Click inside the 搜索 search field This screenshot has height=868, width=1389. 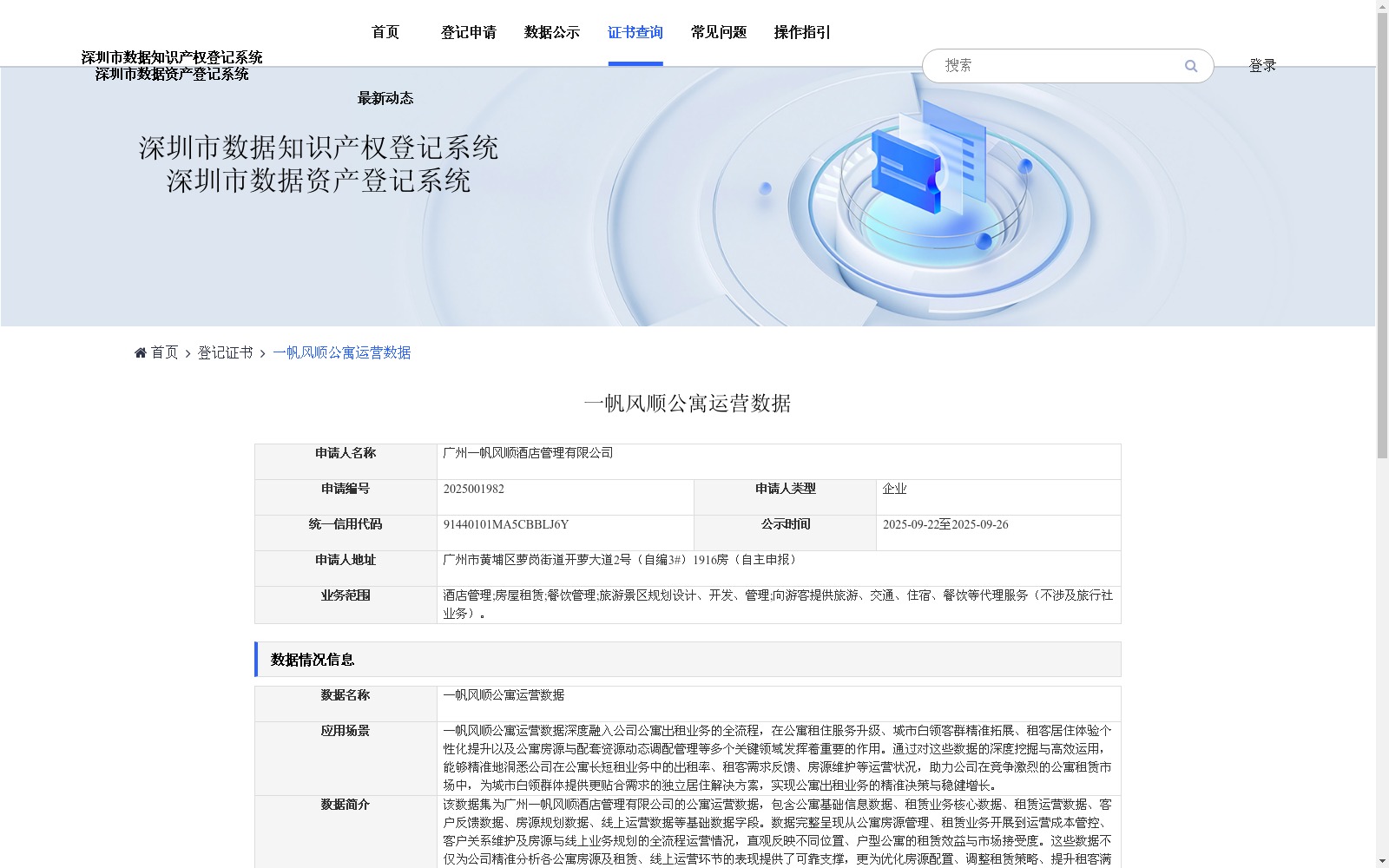click(x=1042, y=65)
